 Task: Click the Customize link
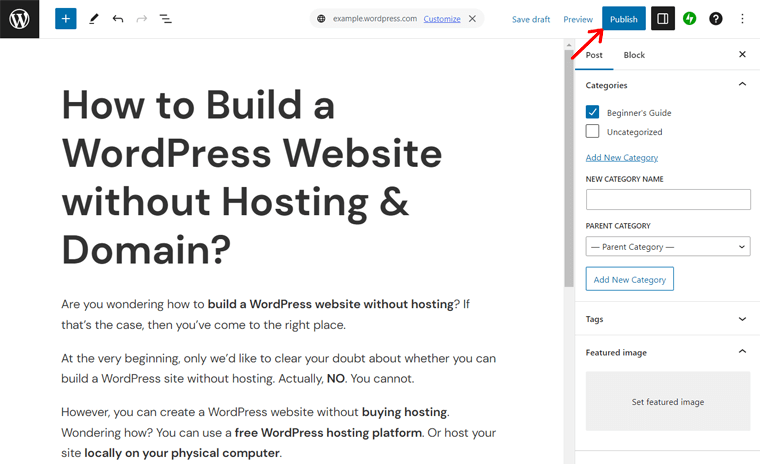(x=442, y=19)
